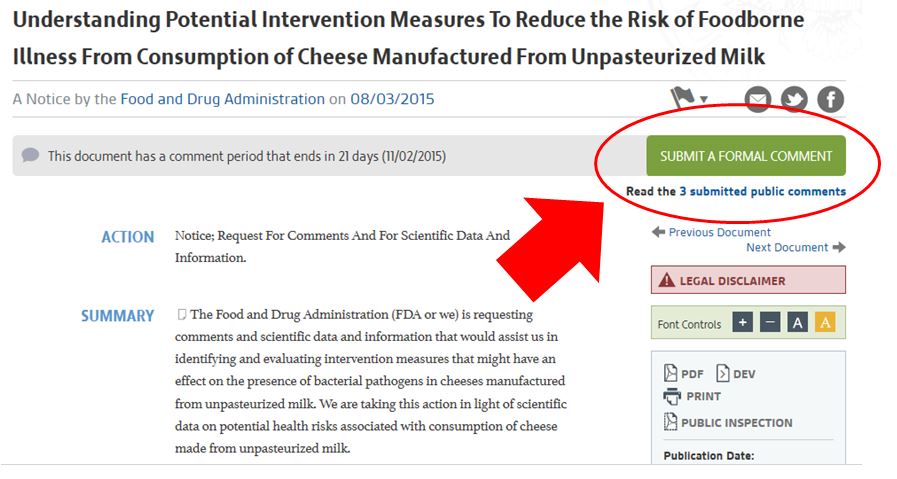Read the 3 submitted public comments
The width and height of the screenshot is (897, 479).
click(762, 191)
